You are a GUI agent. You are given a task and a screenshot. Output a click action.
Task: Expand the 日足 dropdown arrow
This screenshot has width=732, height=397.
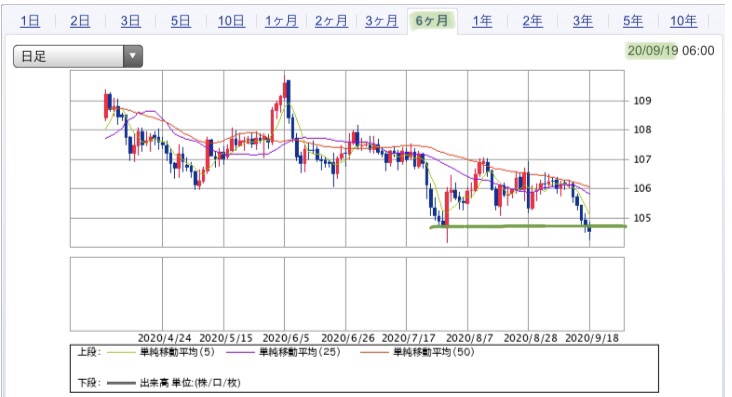(133, 57)
